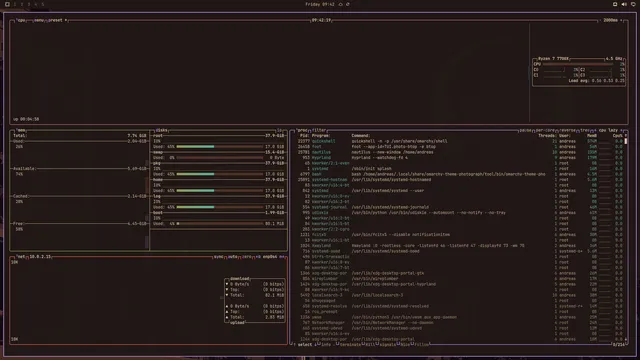Select the NetworkManager process row
The width and height of the screenshot is (640, 360).
click(x=460, y=323)
